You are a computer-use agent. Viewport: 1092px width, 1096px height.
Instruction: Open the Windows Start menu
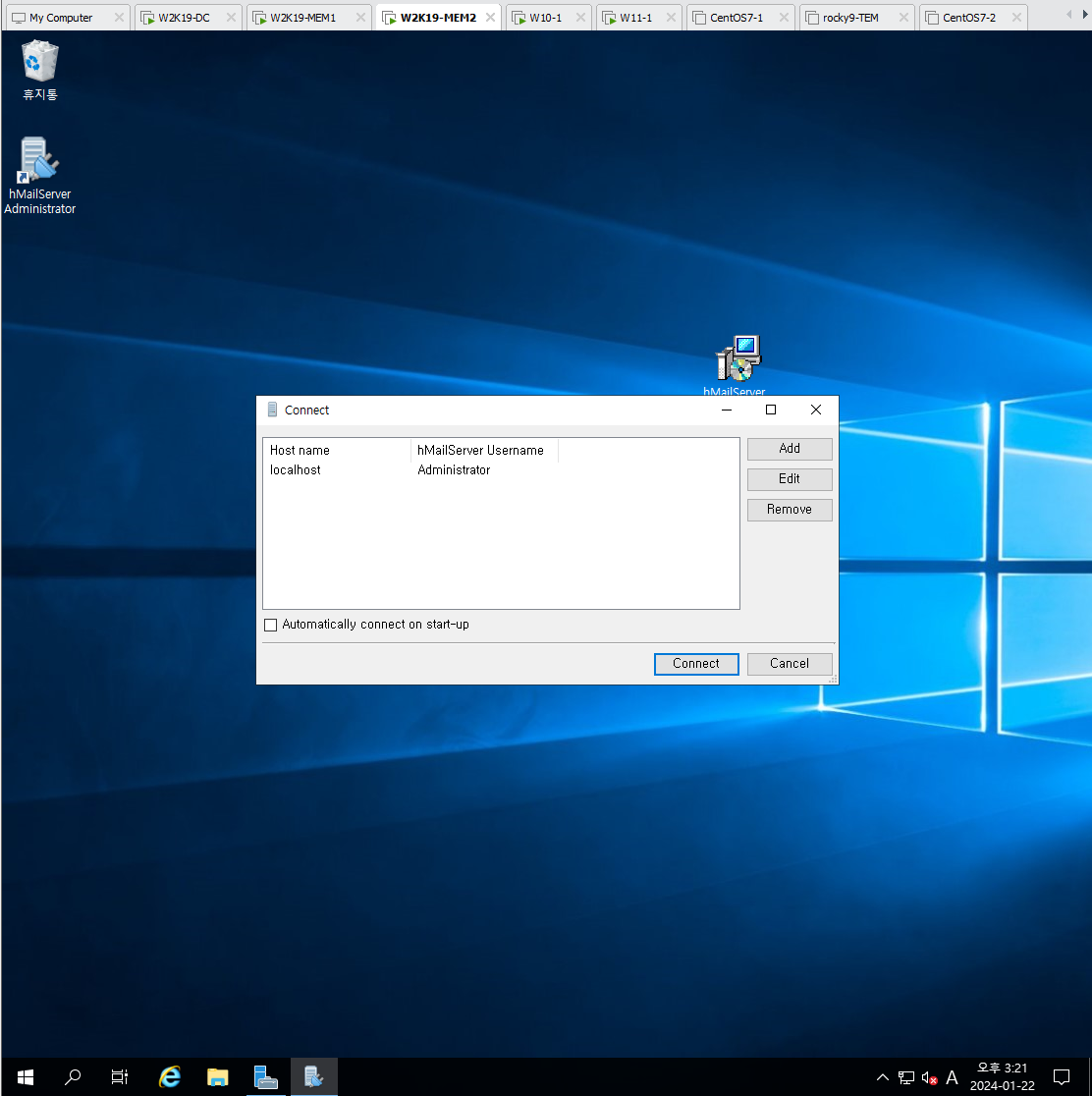click(26, 1077)
